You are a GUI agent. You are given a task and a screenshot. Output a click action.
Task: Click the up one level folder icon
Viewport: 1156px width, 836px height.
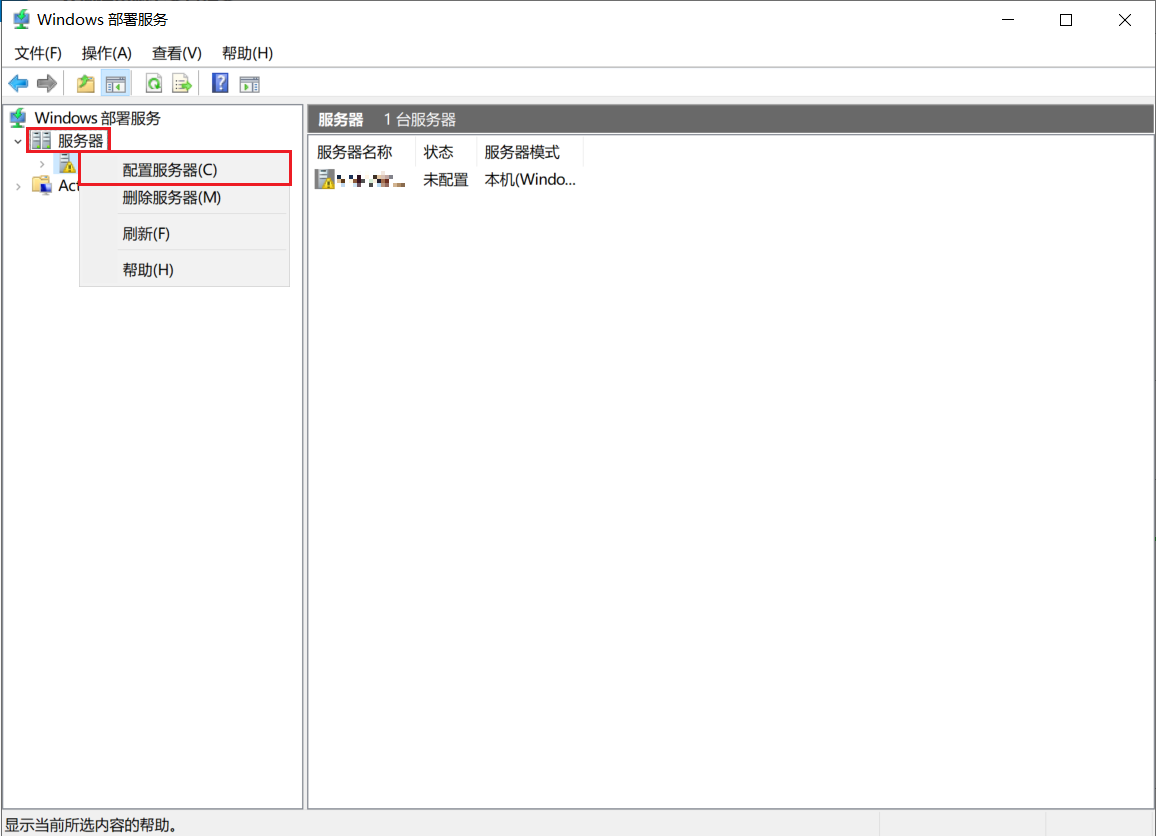(x=86, y=84)
